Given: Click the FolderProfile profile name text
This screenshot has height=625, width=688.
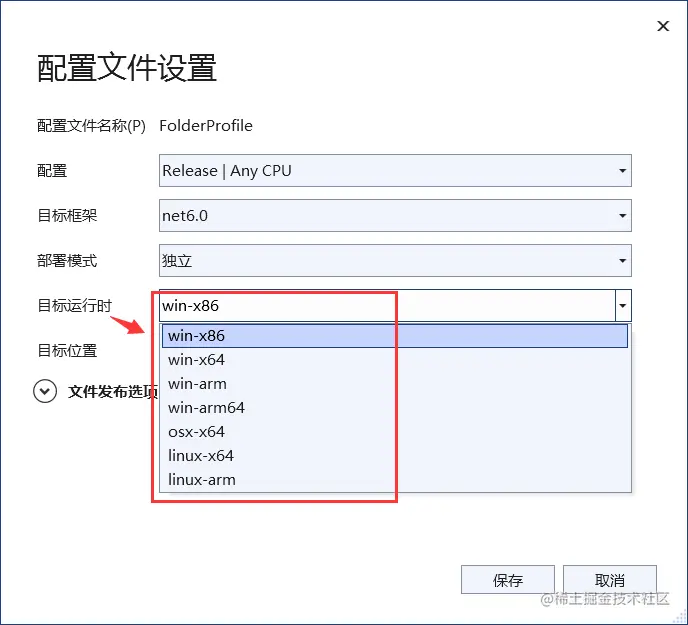Looking at the screenshot, I should 206,126.
